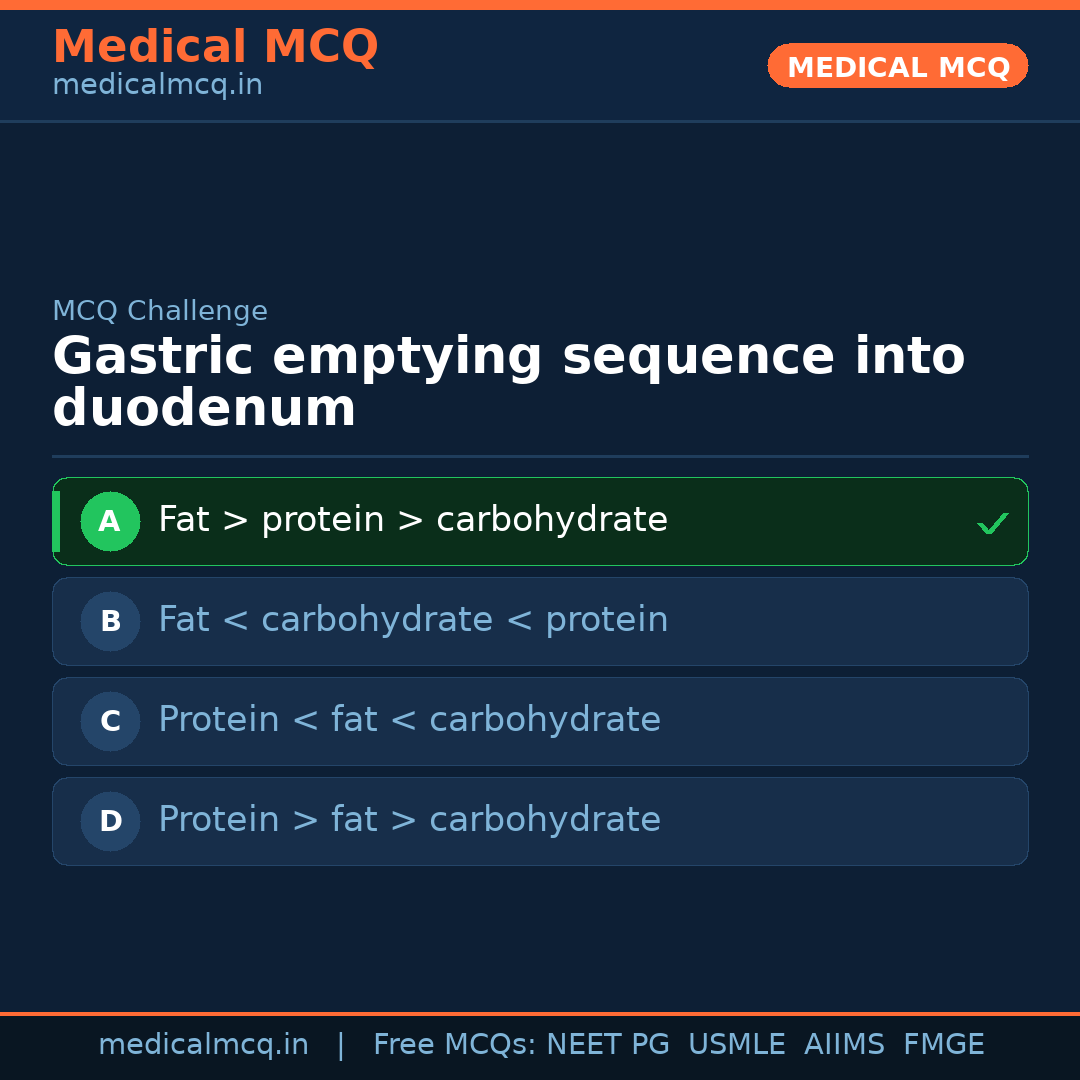Pick the D option circle badge
Image resolution: width=1080 pixels, height=1080 pixels.
pos(110,821)
